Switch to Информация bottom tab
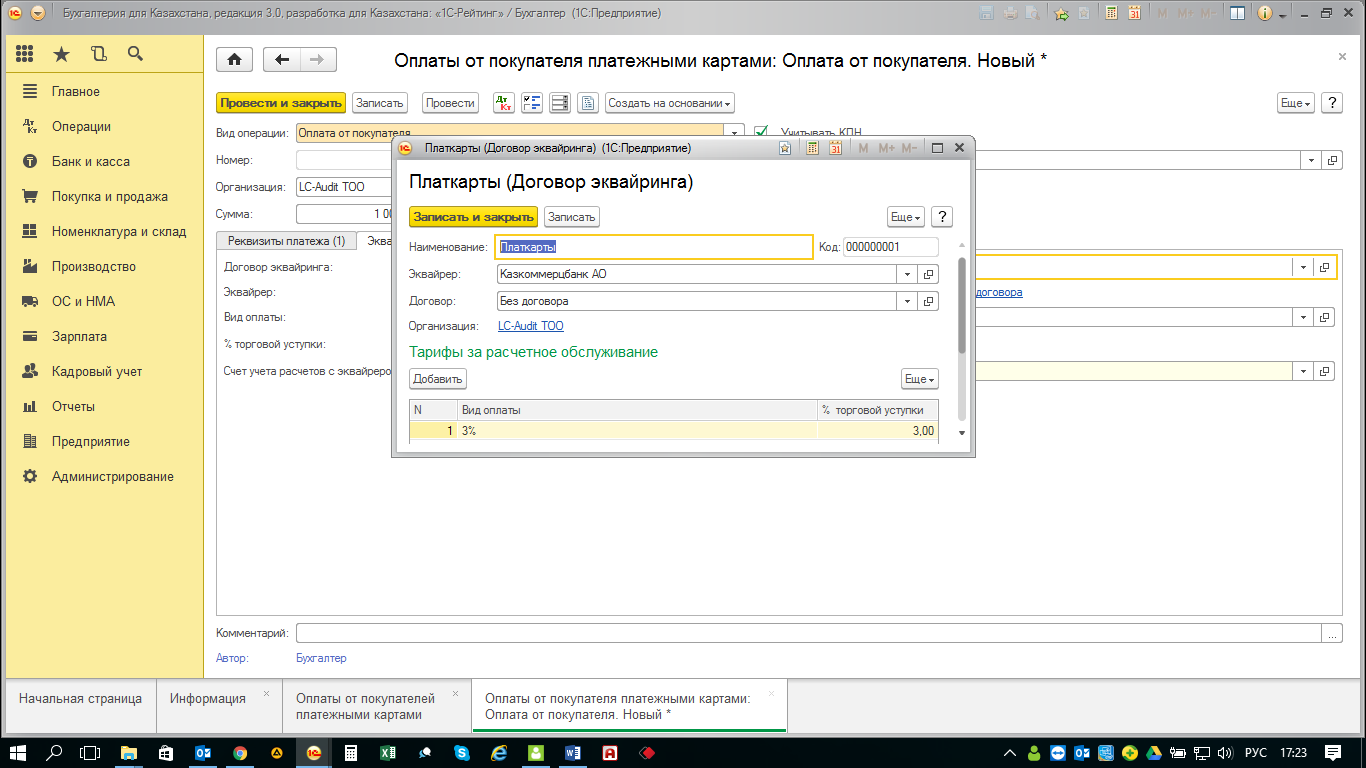The image size is (1366, 768). (x=218, y=706)
